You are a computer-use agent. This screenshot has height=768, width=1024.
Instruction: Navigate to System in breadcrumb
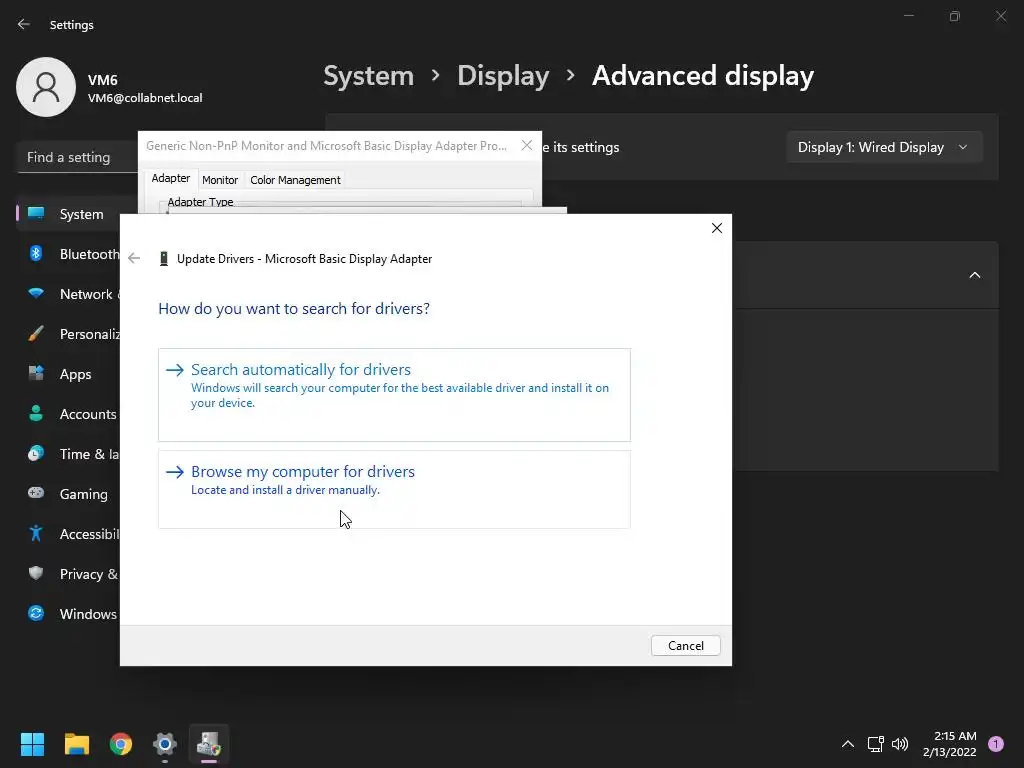click(x=368, y=76)
